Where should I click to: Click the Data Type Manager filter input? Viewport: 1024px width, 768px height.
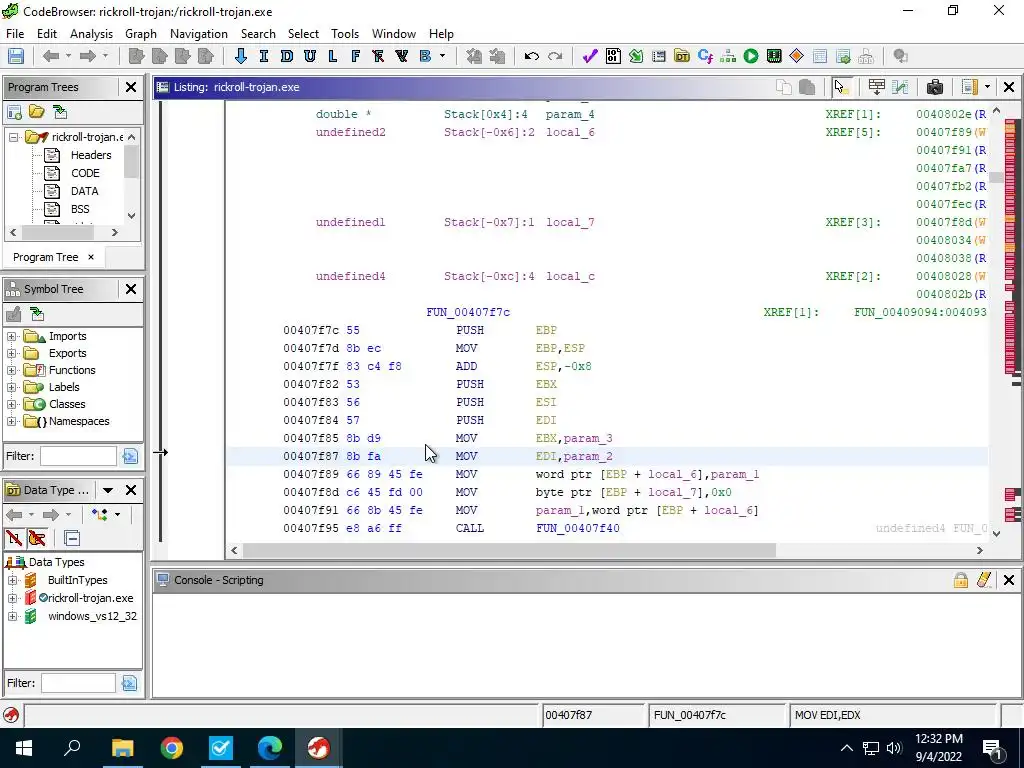tap(78, 683)
